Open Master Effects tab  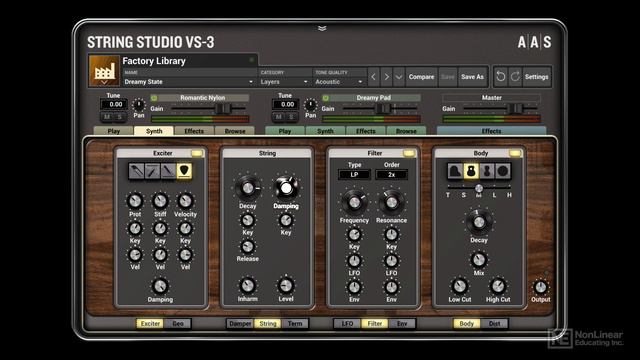pyautogui.click(x=491, y=131)
